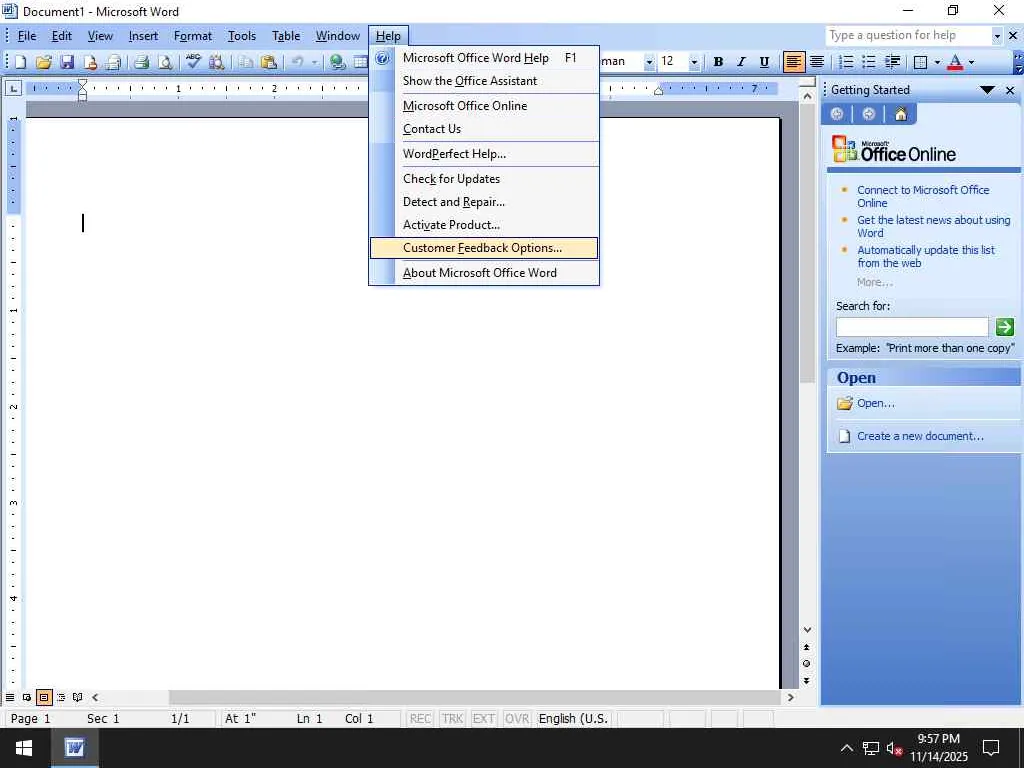Click Create a new document link

920,436
